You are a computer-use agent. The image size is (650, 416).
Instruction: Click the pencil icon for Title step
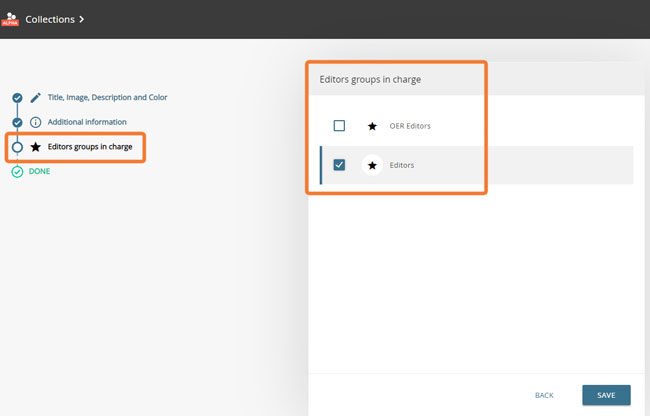coord(36,97)
